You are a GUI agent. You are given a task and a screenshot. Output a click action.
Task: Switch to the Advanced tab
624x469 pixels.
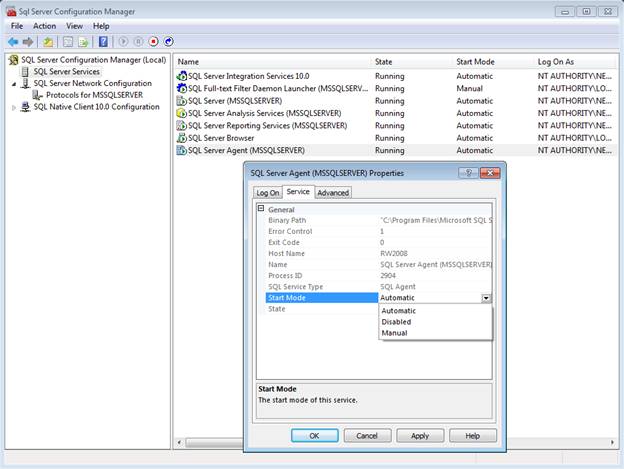coord(333,193)
